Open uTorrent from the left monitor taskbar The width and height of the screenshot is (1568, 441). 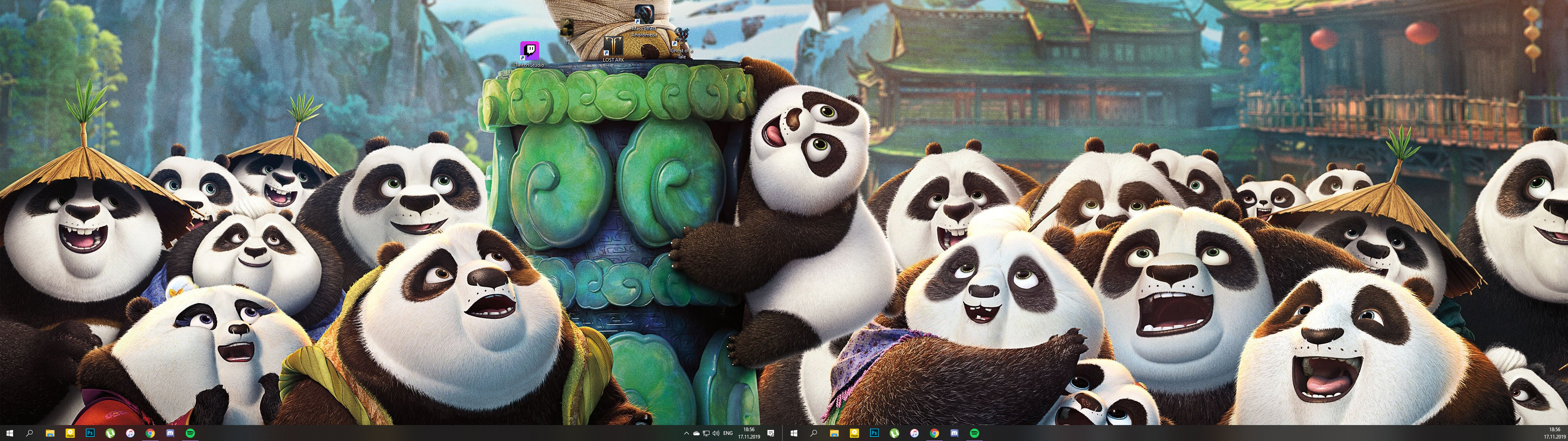(x=110, y=433)
